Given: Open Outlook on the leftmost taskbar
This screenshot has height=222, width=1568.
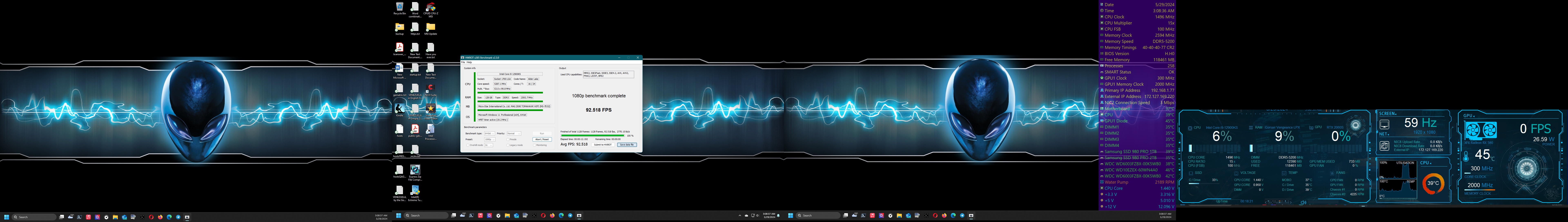Looking at the screenshot, I should coord(124,217).
